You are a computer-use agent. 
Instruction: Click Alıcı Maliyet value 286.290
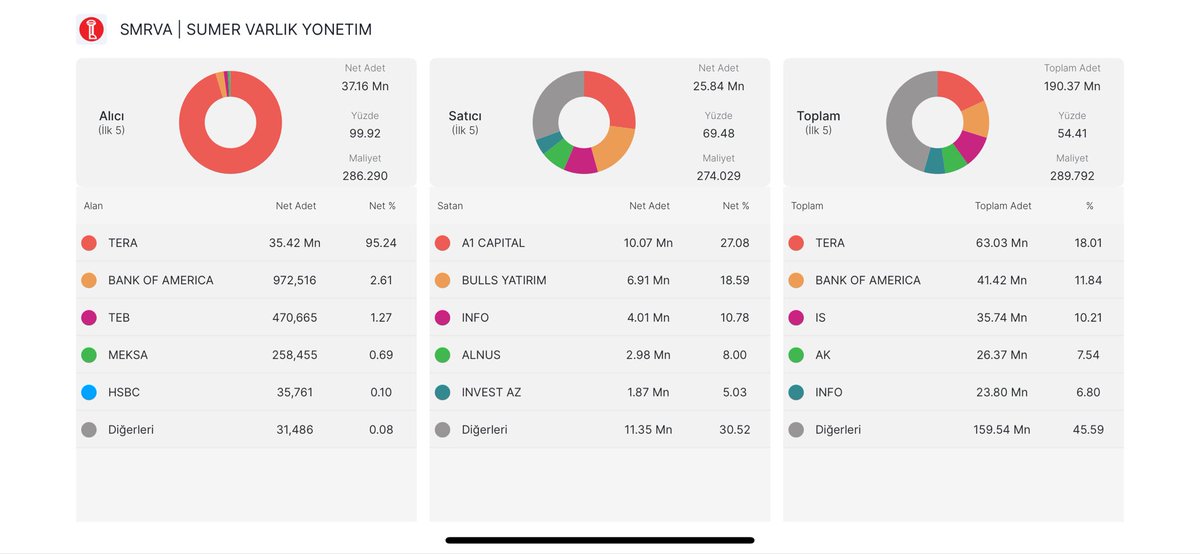[x=365, y=176]
